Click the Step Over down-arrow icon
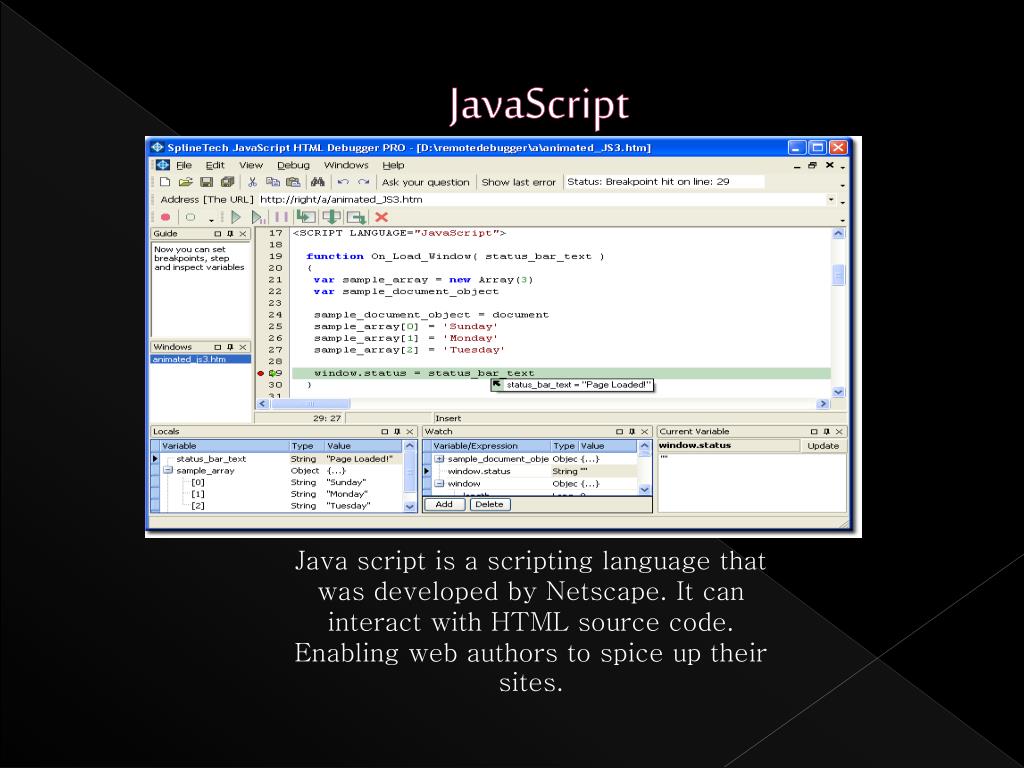The image size is (1024, 768). 332,217
